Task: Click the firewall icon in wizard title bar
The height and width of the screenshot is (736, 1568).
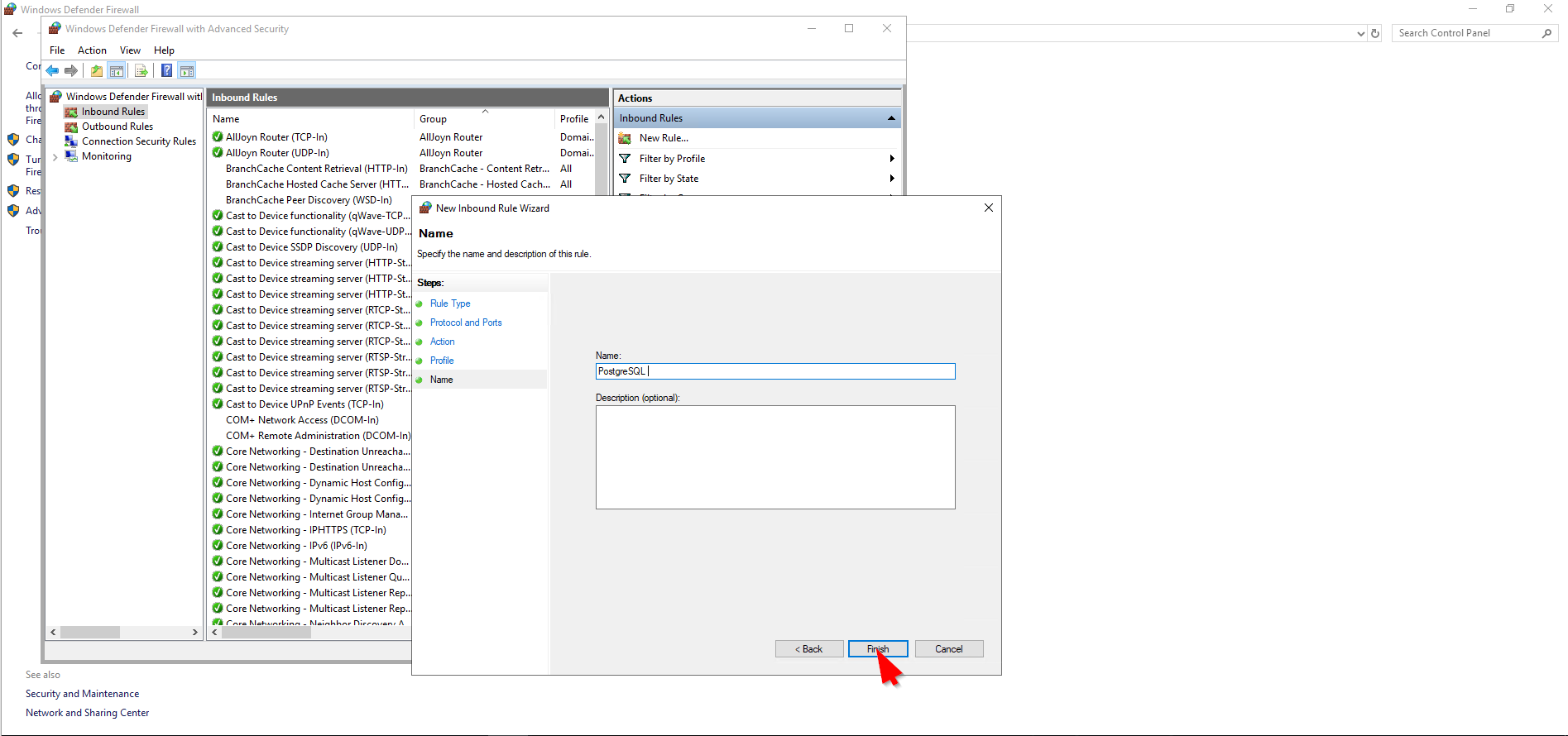Action: click(425, 208)
